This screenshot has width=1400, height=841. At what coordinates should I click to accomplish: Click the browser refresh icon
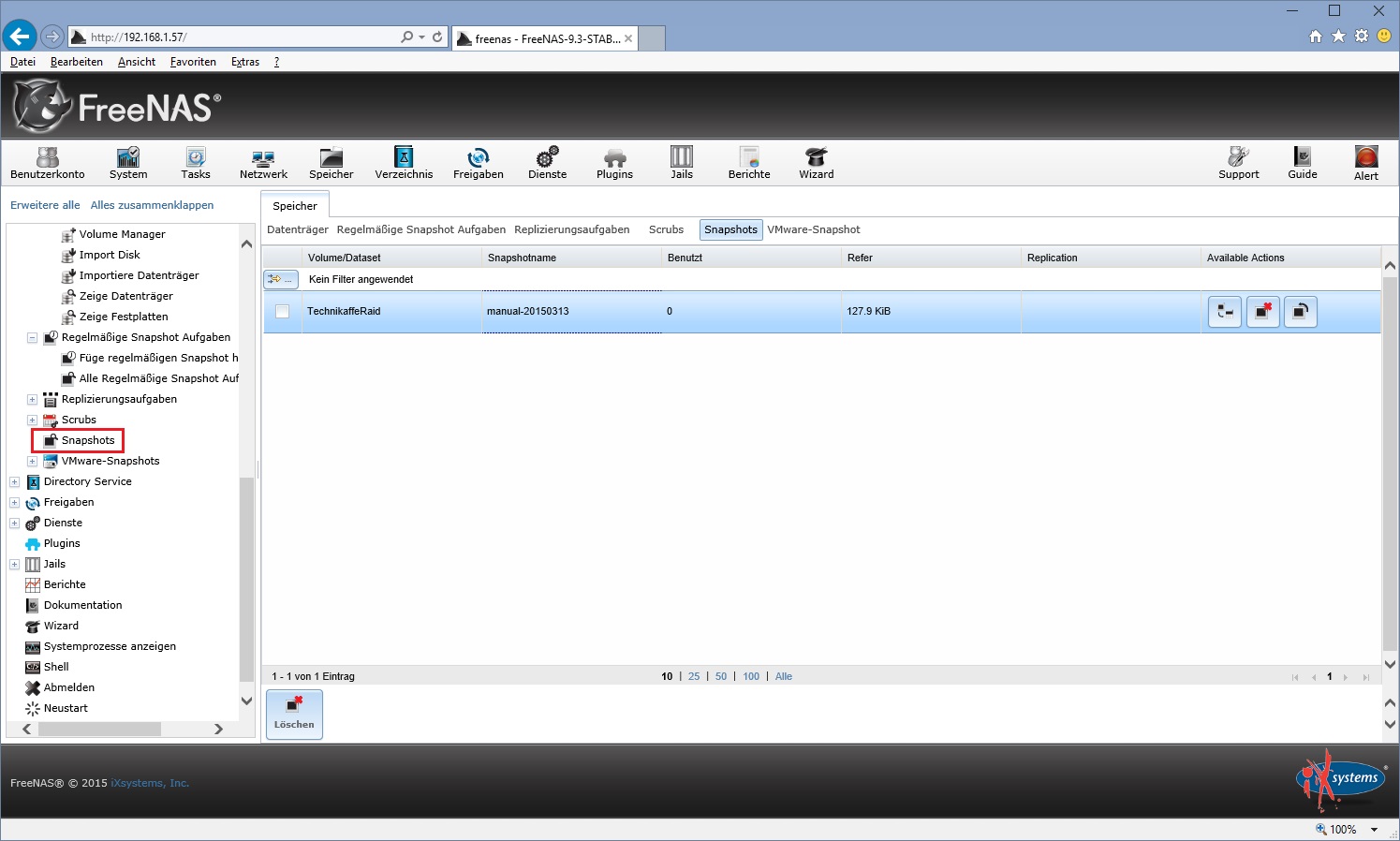[x=437, y=37]
